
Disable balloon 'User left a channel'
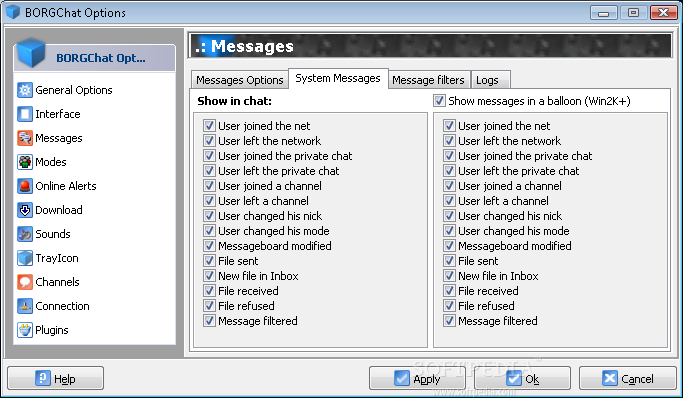[x=449, y=201]
